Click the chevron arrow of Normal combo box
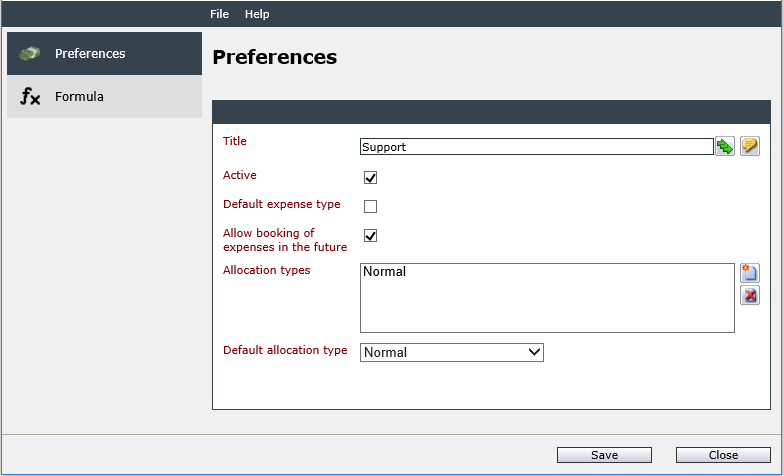783x476 pixels. coord(534,352)
